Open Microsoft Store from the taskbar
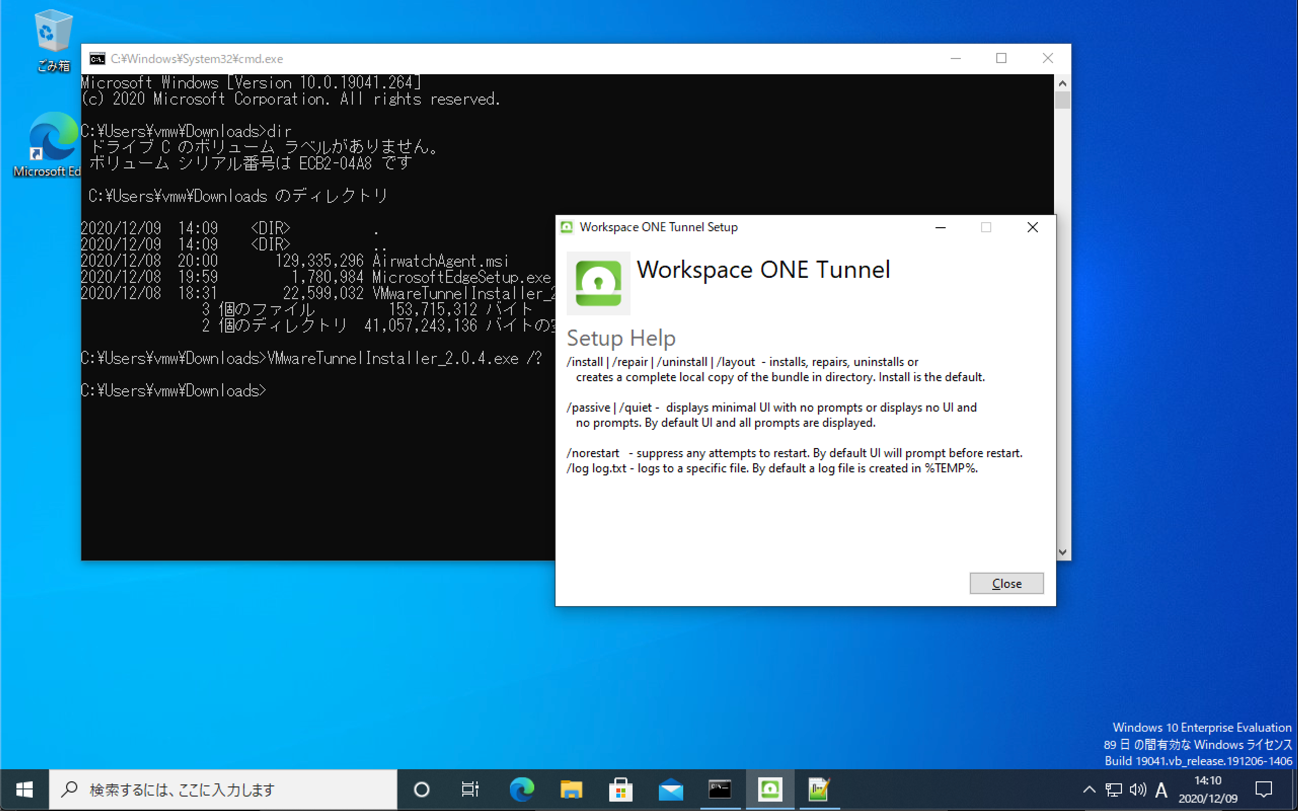 [620, 789]
